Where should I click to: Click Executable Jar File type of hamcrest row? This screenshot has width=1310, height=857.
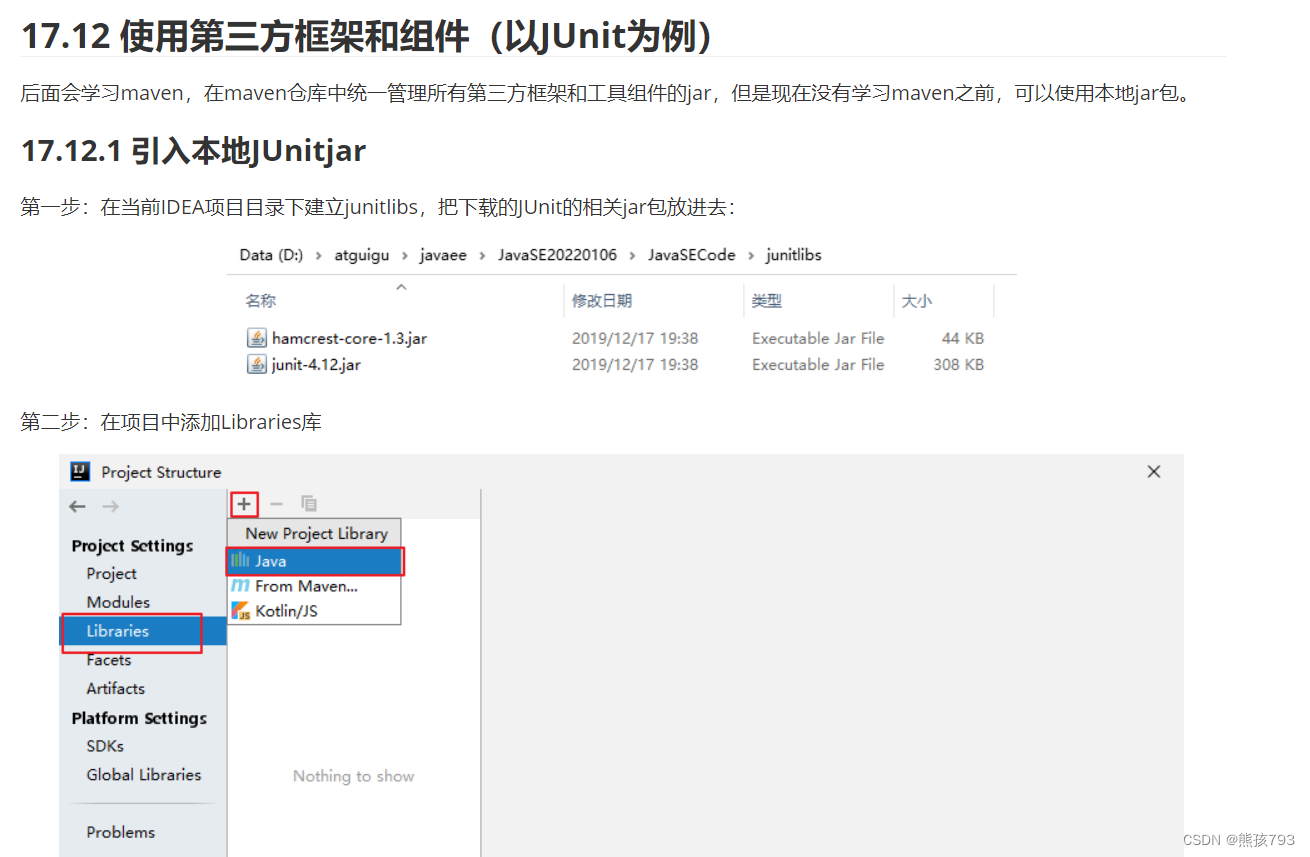pyautogui.click(x=818, y=338)
